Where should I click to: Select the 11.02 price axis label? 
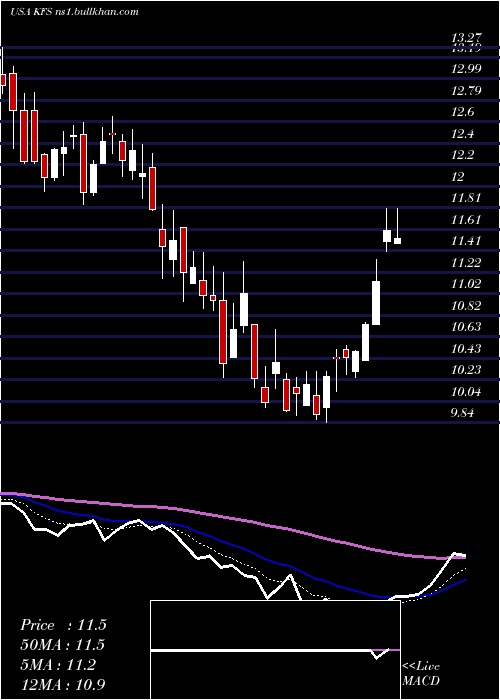tap(466, 284)
